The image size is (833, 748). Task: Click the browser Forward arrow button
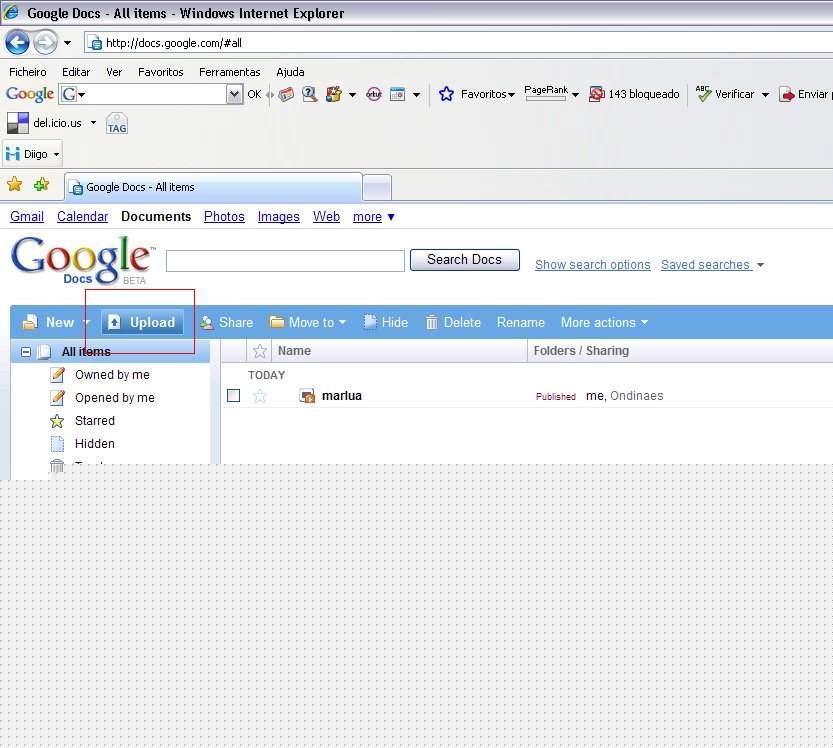coord(46,42)
